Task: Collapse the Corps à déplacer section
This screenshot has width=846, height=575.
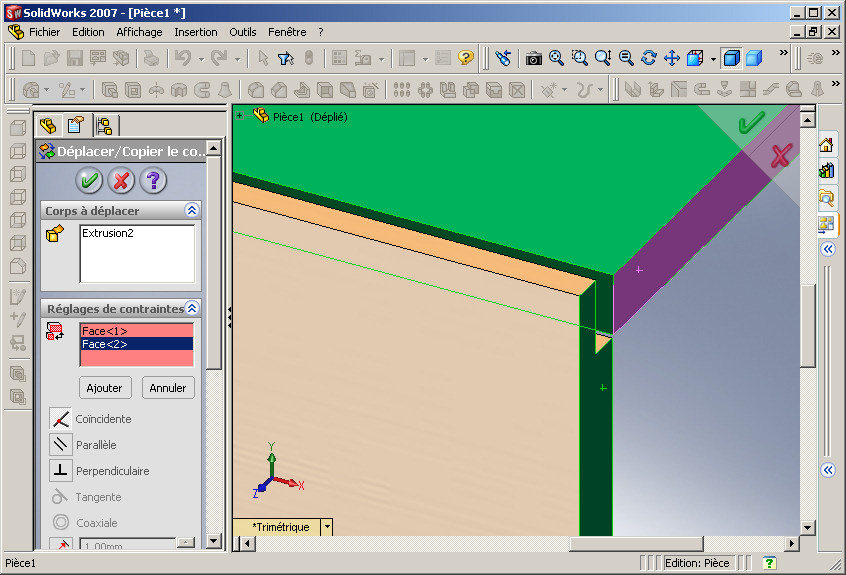Action: coord(192,210)
